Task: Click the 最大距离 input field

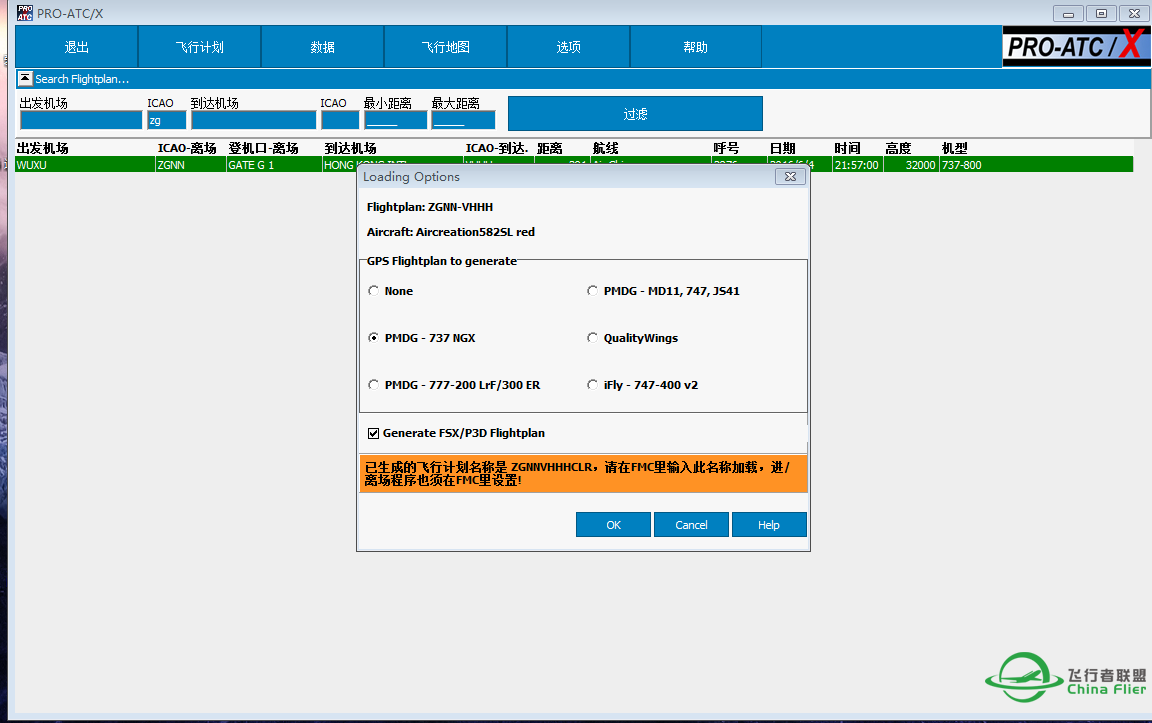Action: 463,120
